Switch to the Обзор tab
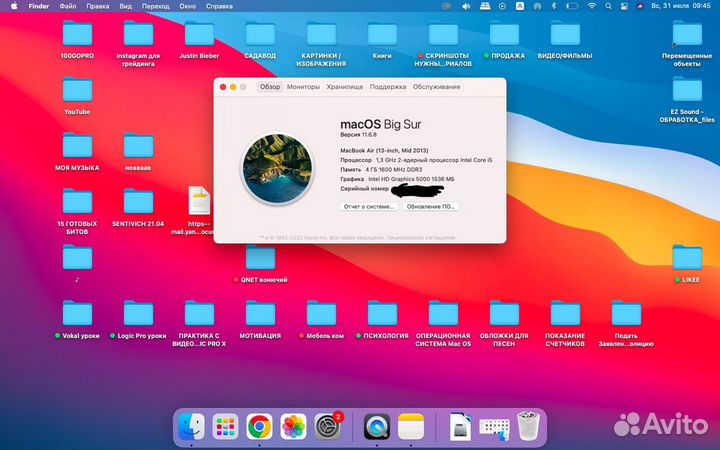Screen dimensions: 720x450 pos(270,87)
